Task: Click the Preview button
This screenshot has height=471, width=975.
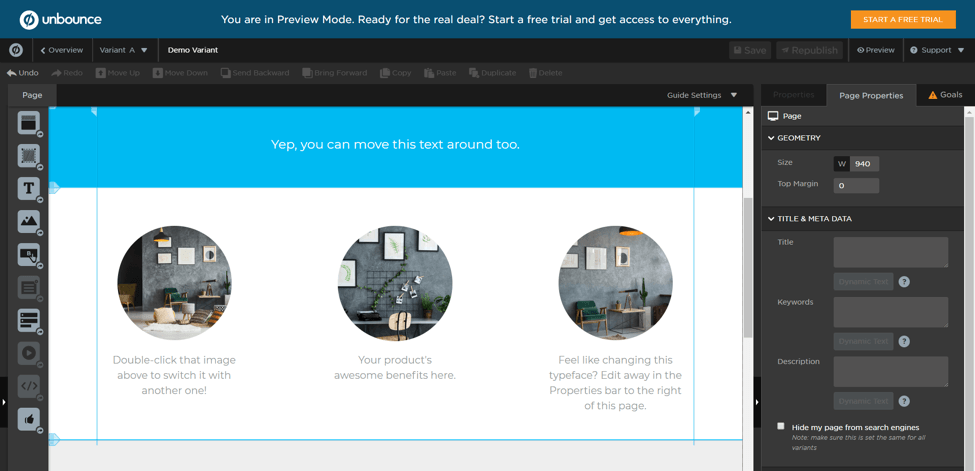Action: pos(875,50)
